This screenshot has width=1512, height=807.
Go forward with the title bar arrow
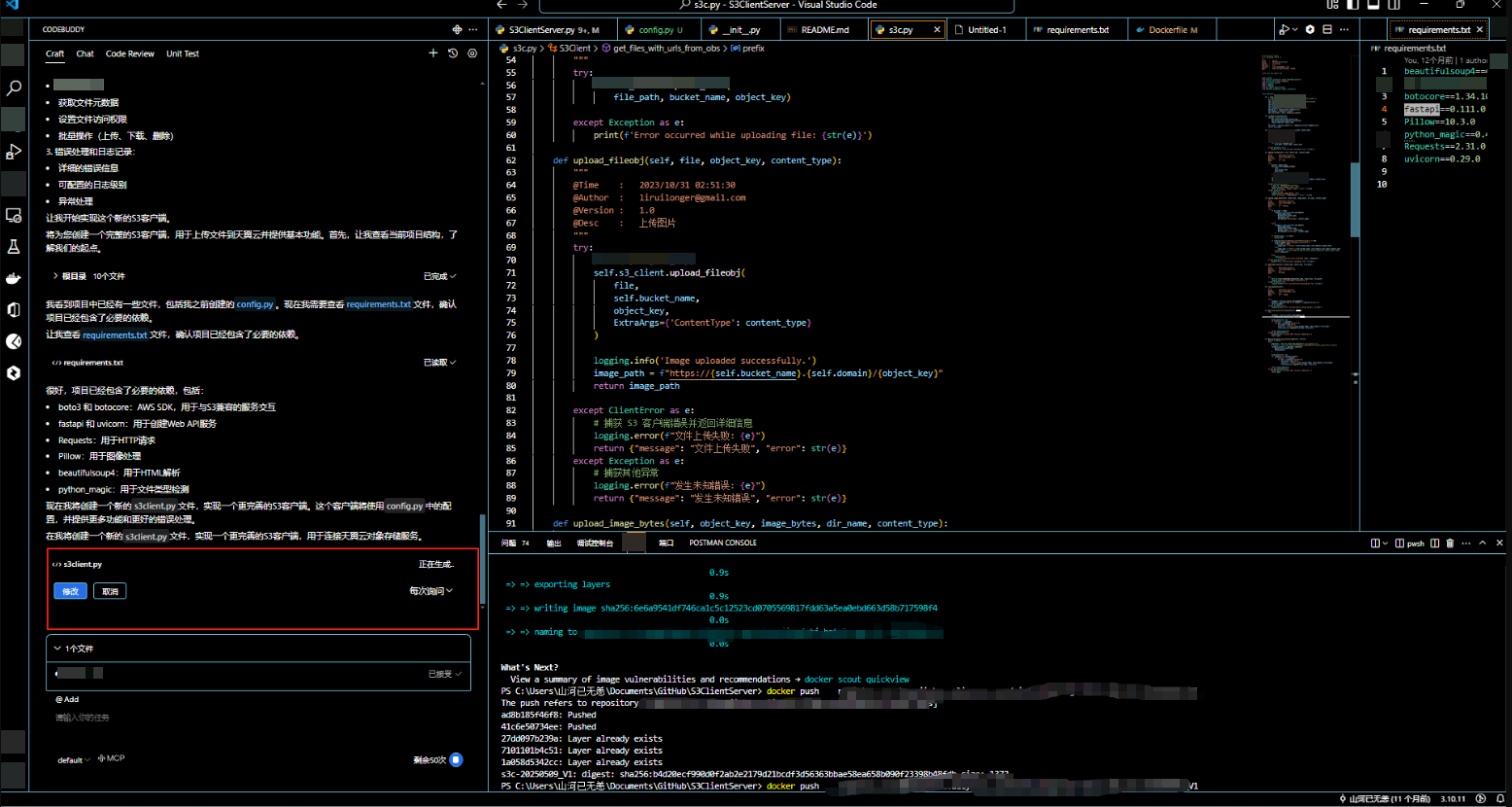click(x=523, y=5)
